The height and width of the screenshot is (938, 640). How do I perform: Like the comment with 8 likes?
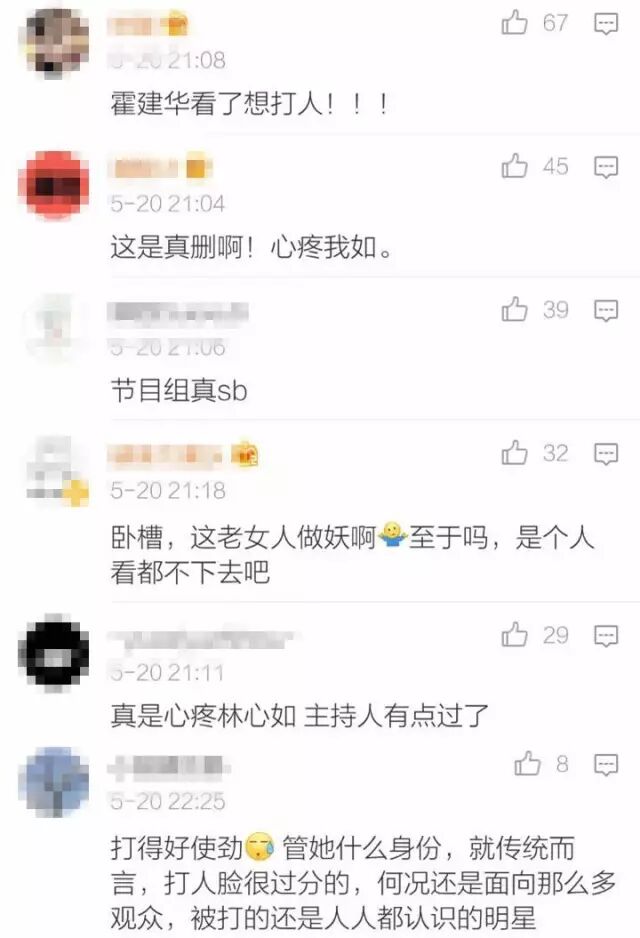pyautogui.click(x=527, y=764)
